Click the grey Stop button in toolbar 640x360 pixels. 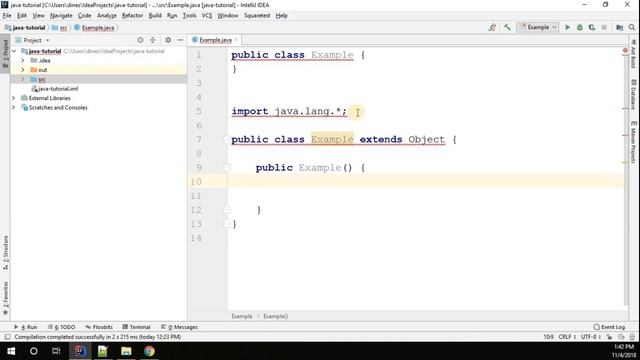(604, 27)
